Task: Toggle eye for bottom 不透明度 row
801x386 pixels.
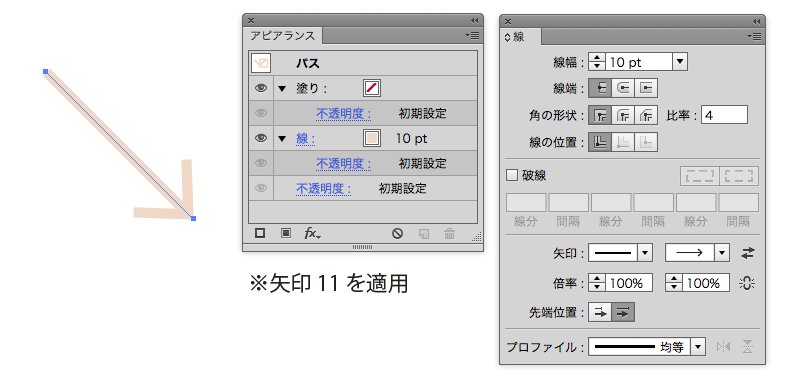Action: click(261, 188)
